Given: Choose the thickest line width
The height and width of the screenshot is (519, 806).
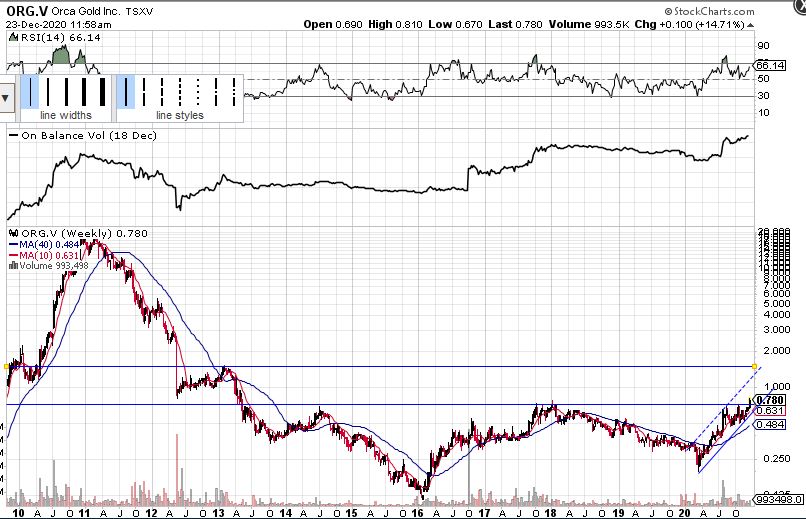Looking at the screenshot, I should [102, 91].
